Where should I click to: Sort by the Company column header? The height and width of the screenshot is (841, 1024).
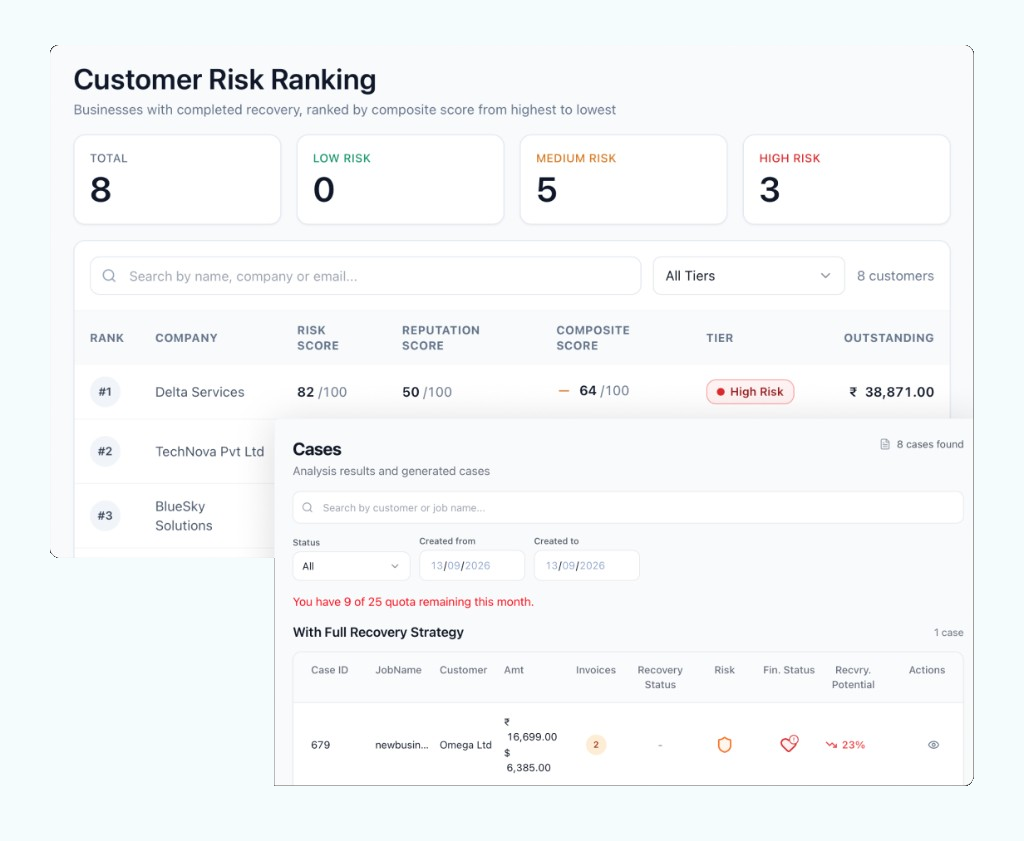[186, 338]
